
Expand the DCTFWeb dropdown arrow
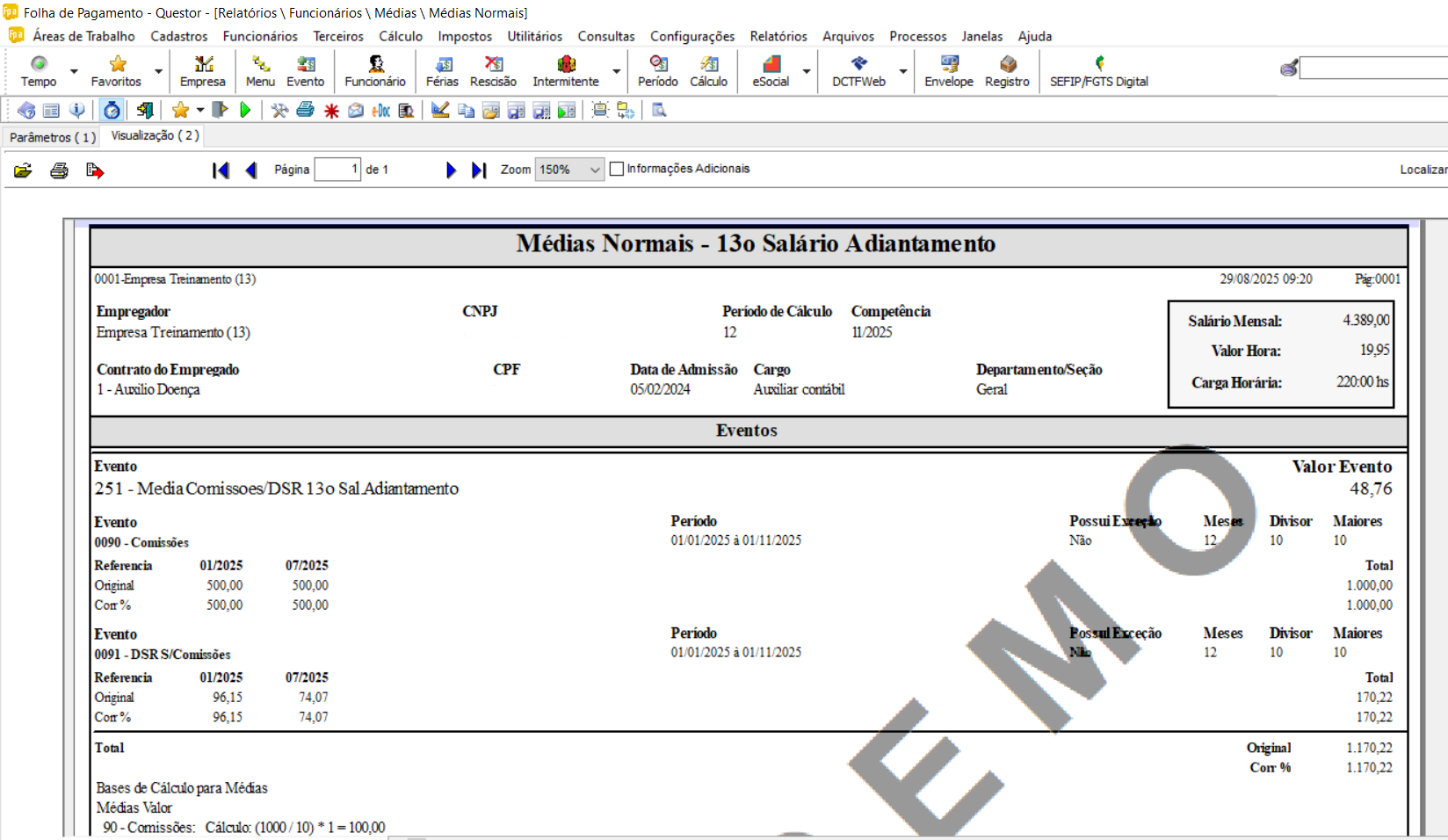(x=902, y=71)
